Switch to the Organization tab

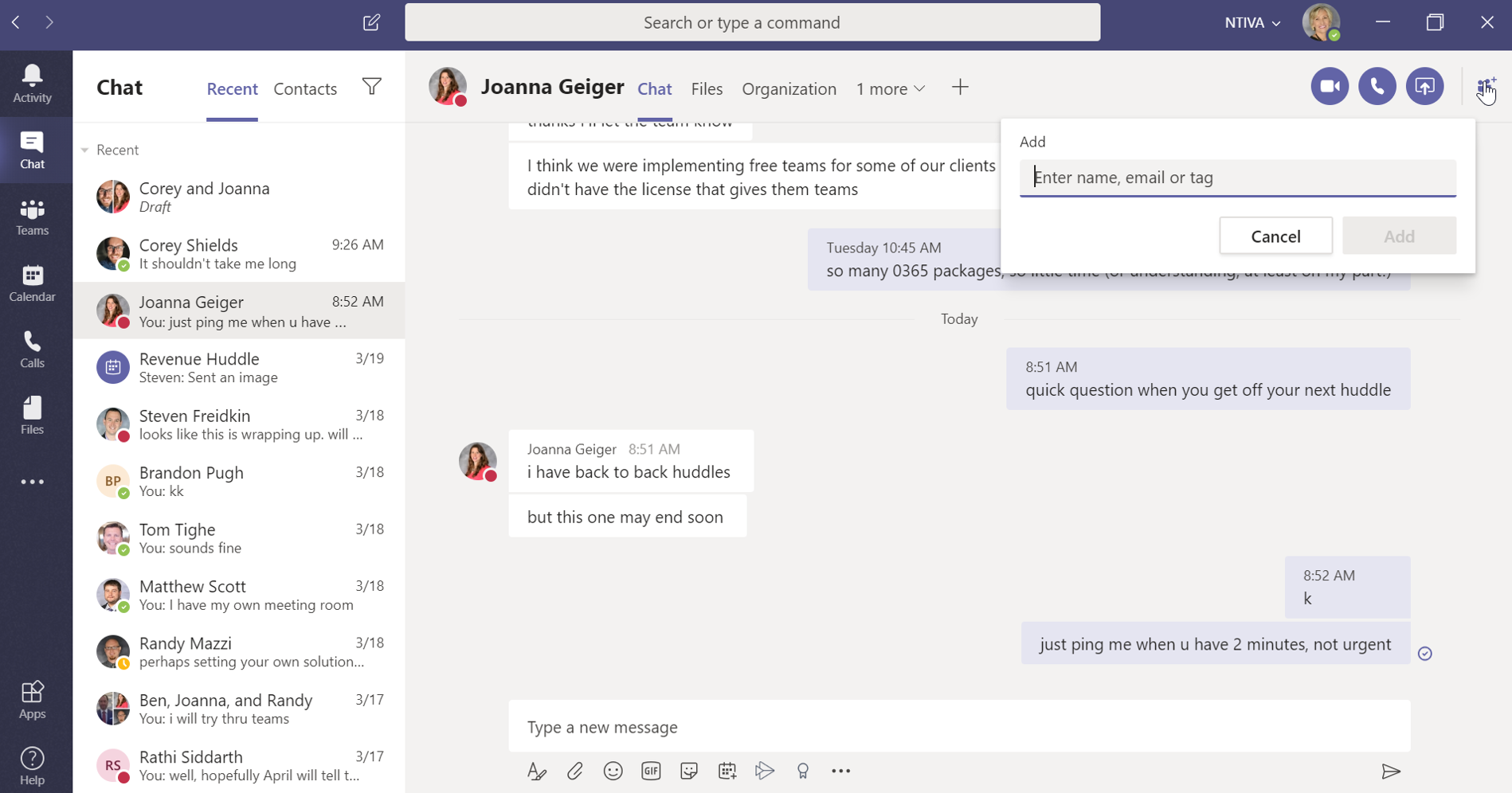789,88
